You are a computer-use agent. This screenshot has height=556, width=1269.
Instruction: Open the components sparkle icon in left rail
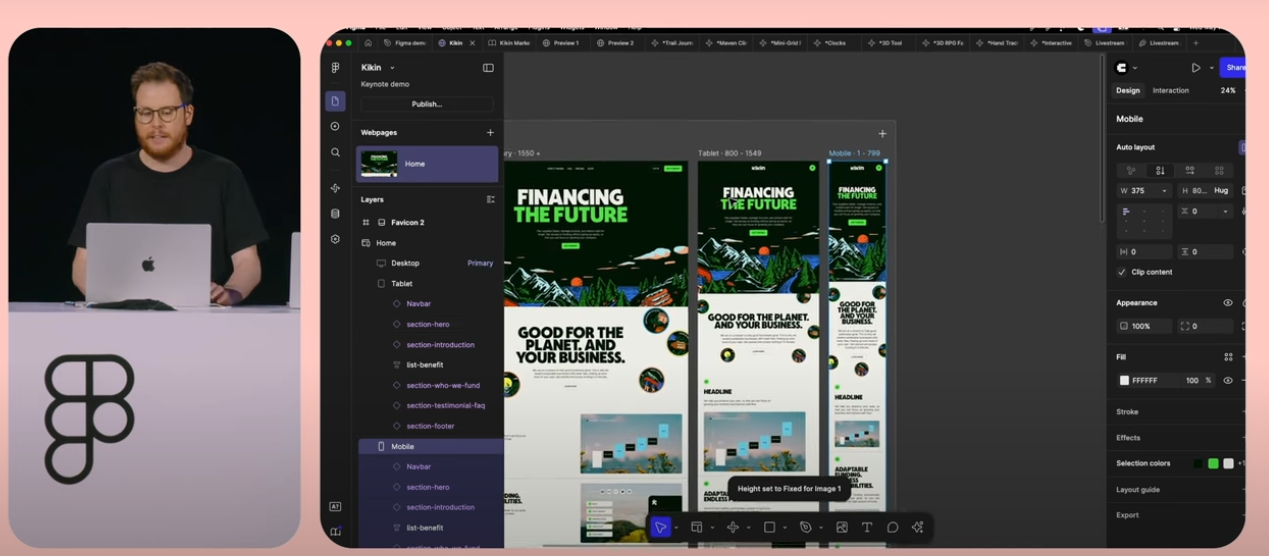335,188
